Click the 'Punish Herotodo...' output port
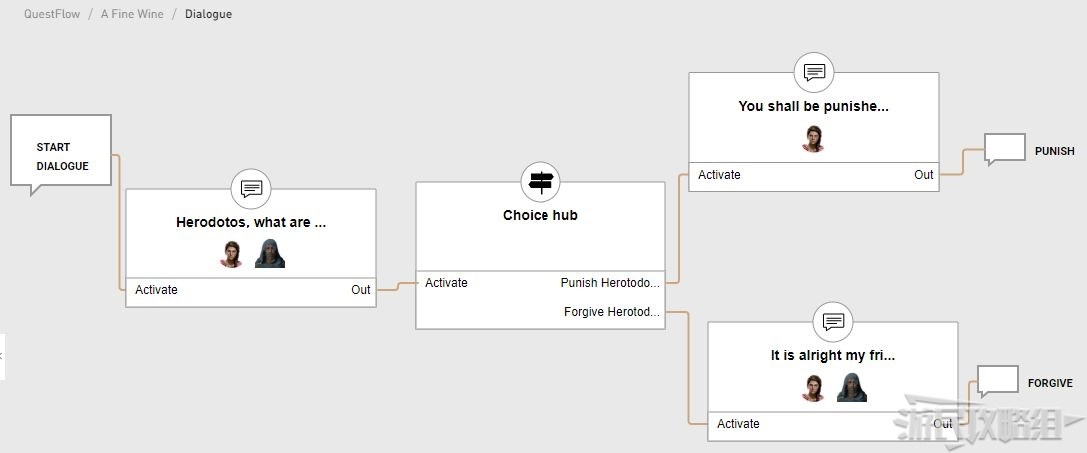 pyautogui.click(x=610, y=282)
